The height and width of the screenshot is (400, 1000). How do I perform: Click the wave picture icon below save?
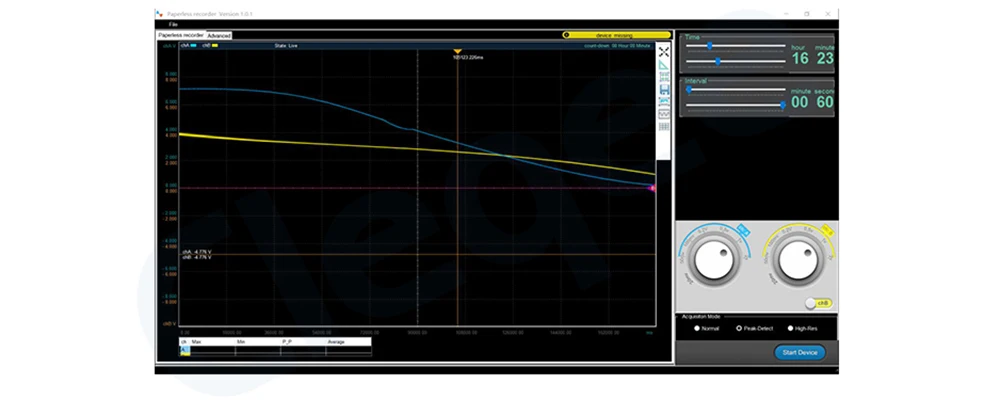click(664, 101)
